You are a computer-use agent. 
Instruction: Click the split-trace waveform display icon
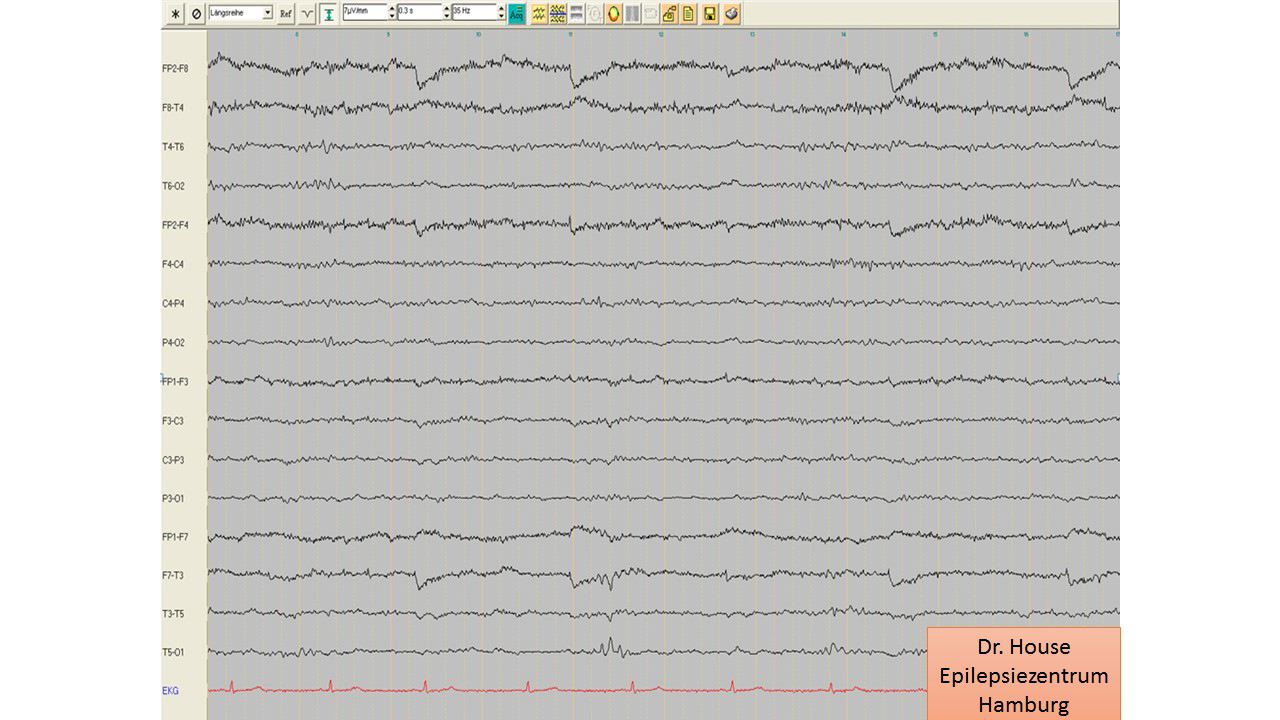[558, 13]
